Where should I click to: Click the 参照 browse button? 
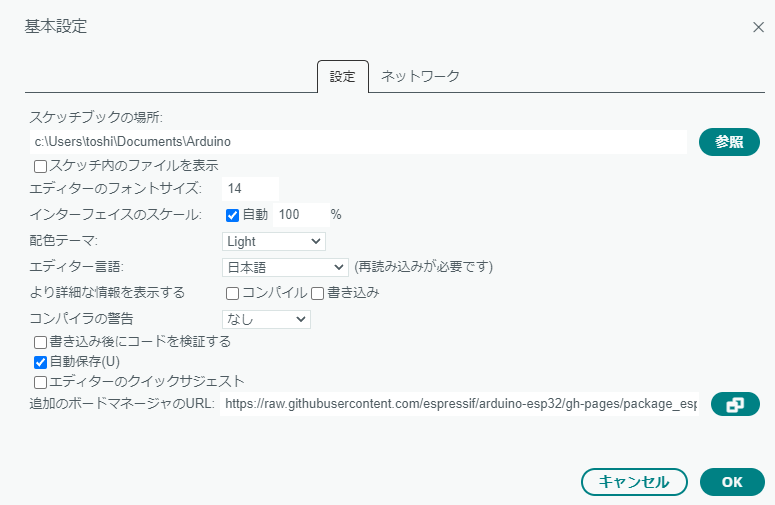(x=729, y=142)
